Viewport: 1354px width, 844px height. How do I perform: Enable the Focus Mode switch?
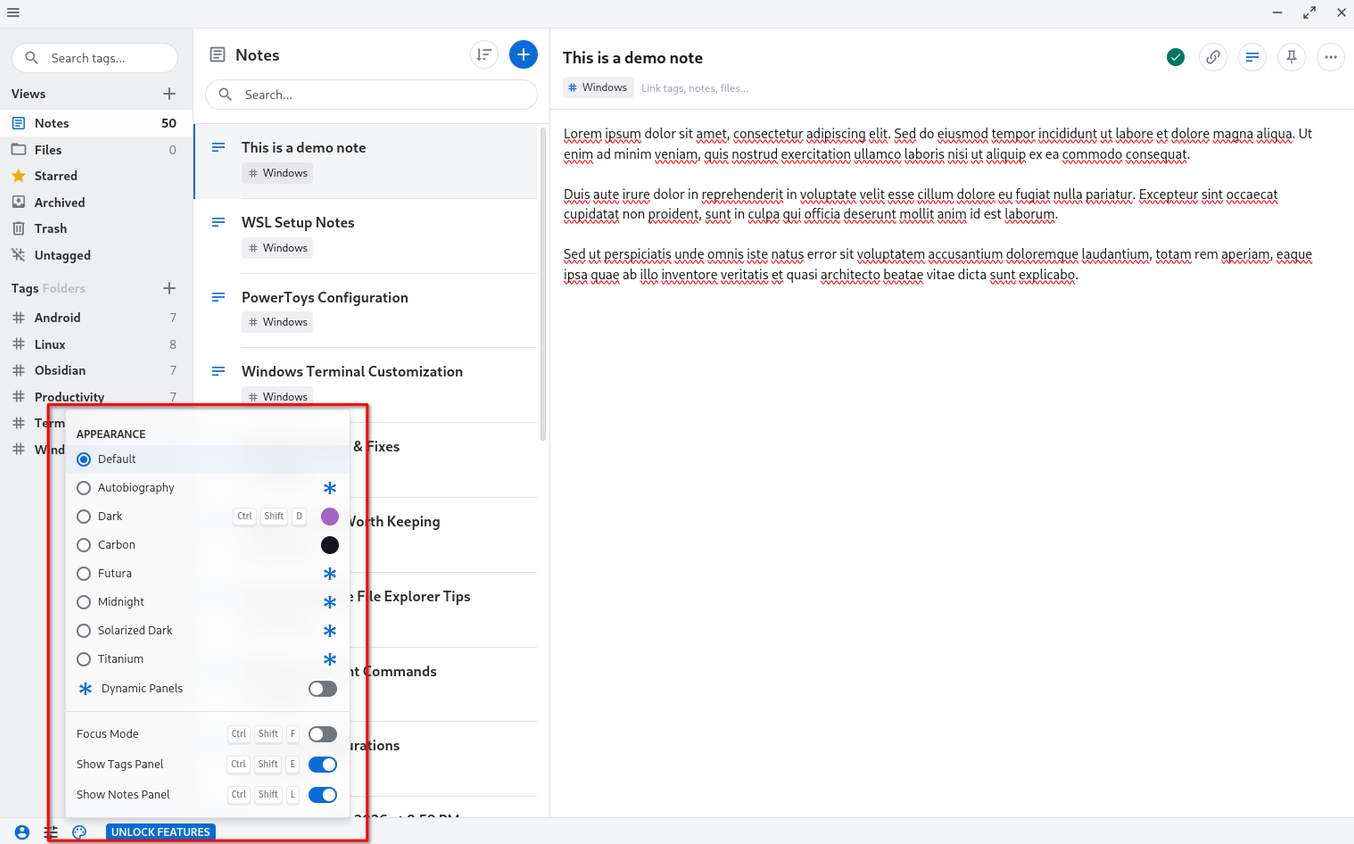click(x=322, y=734)
